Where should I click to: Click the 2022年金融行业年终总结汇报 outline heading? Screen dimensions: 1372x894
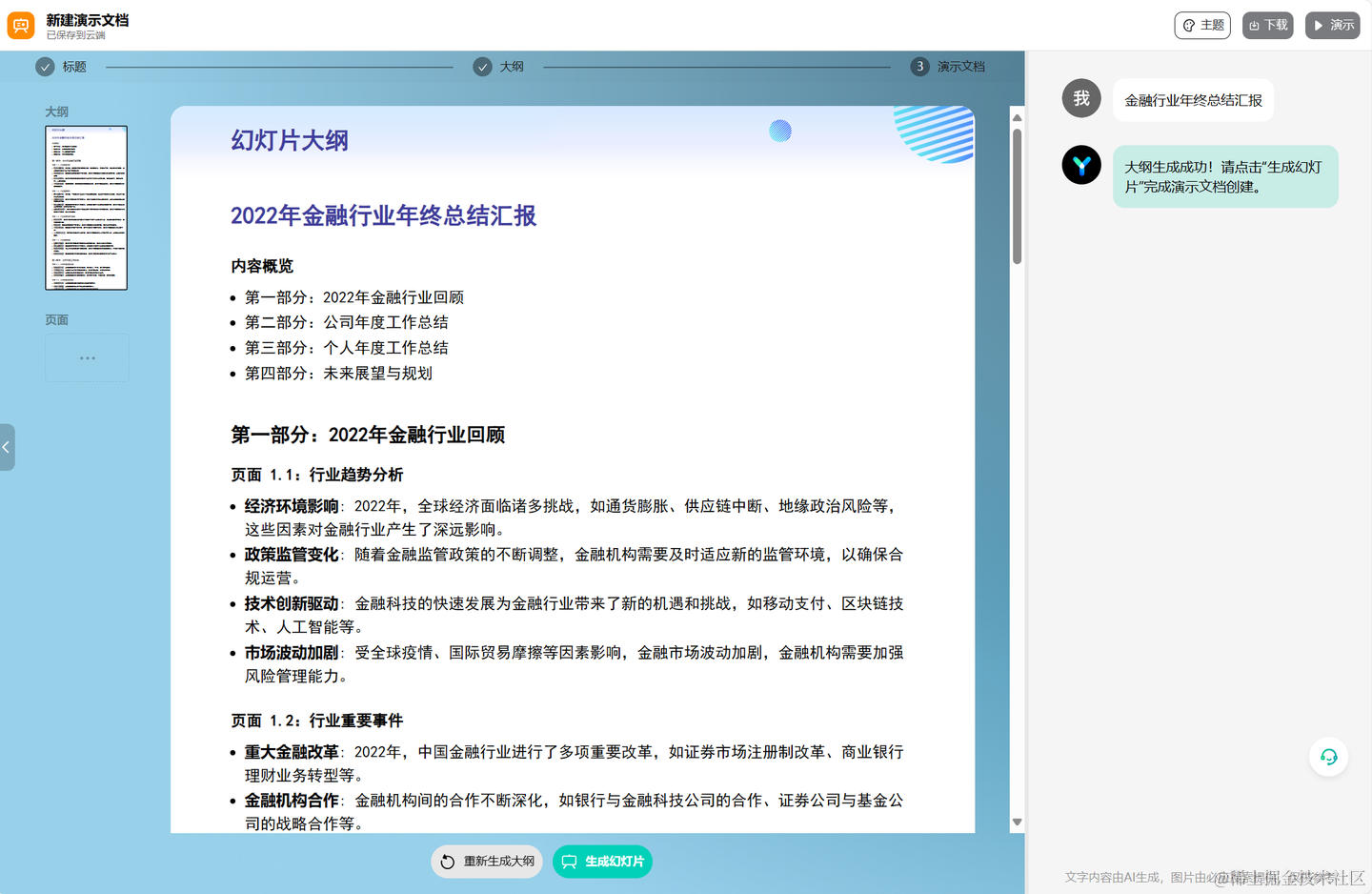click(383, 215)
